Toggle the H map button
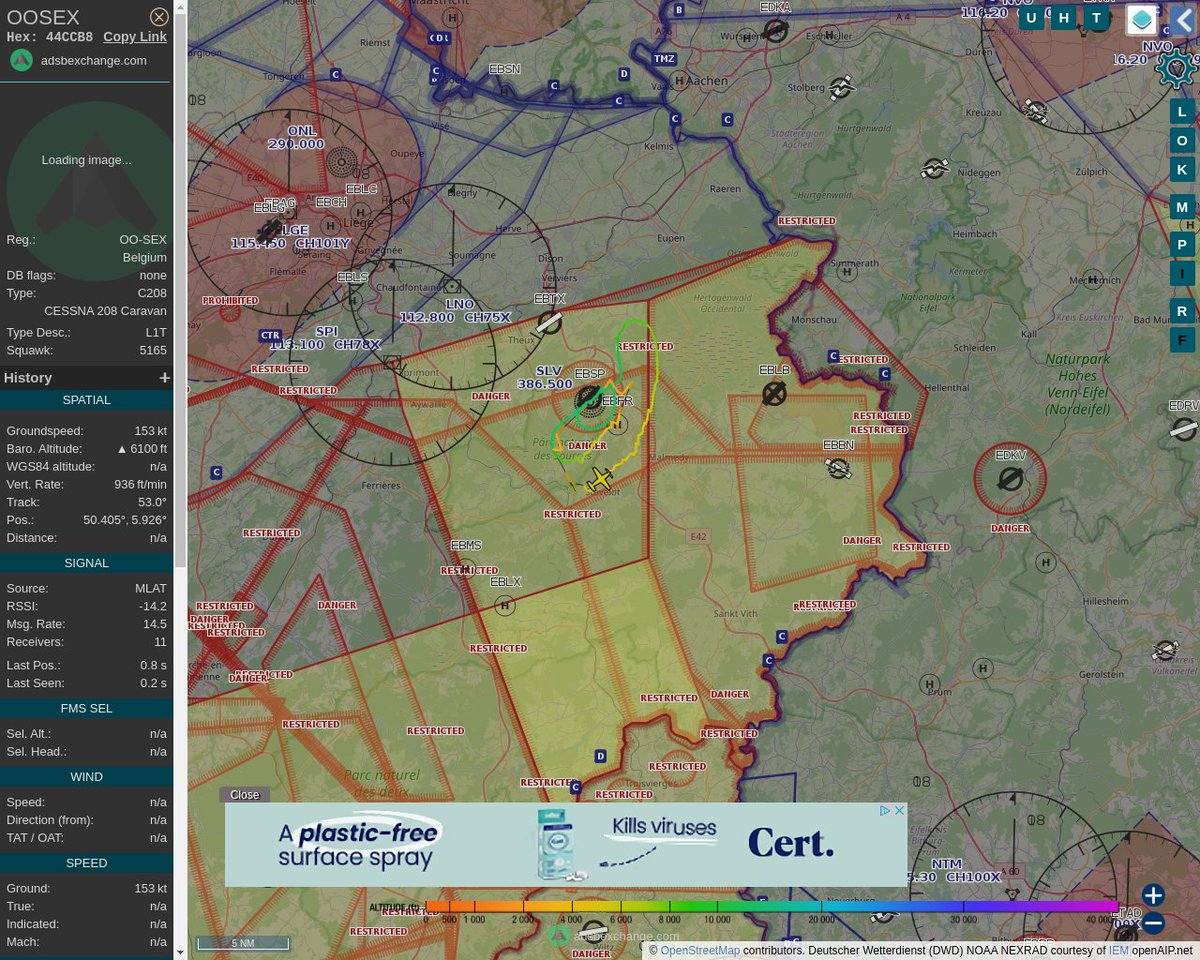This screenshot has width=1200, height=960. (1064, 17)
